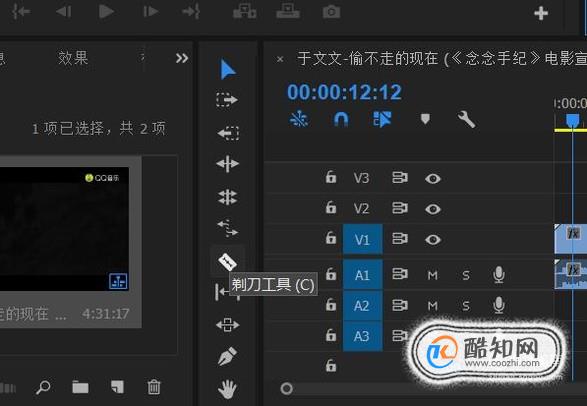Select the Hand tool
This screenshot has width=587, height=406.
227,389
